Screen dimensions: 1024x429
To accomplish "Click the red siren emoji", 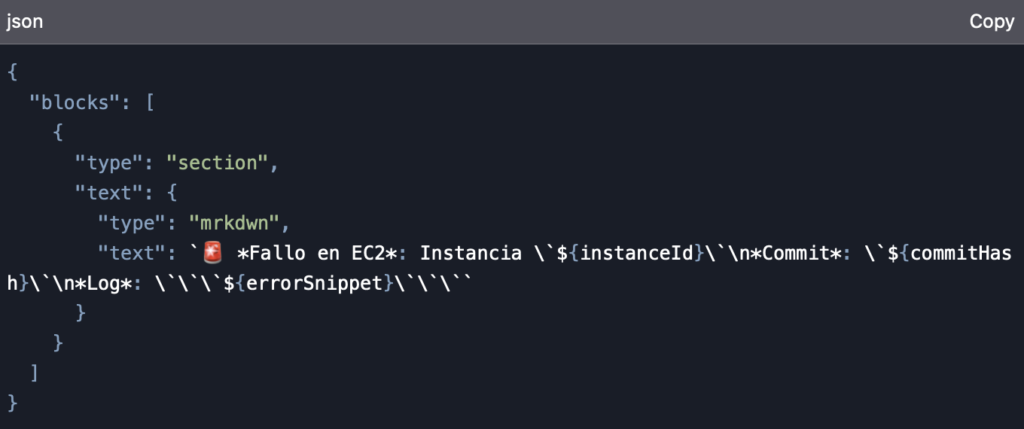I will [213, 253].
